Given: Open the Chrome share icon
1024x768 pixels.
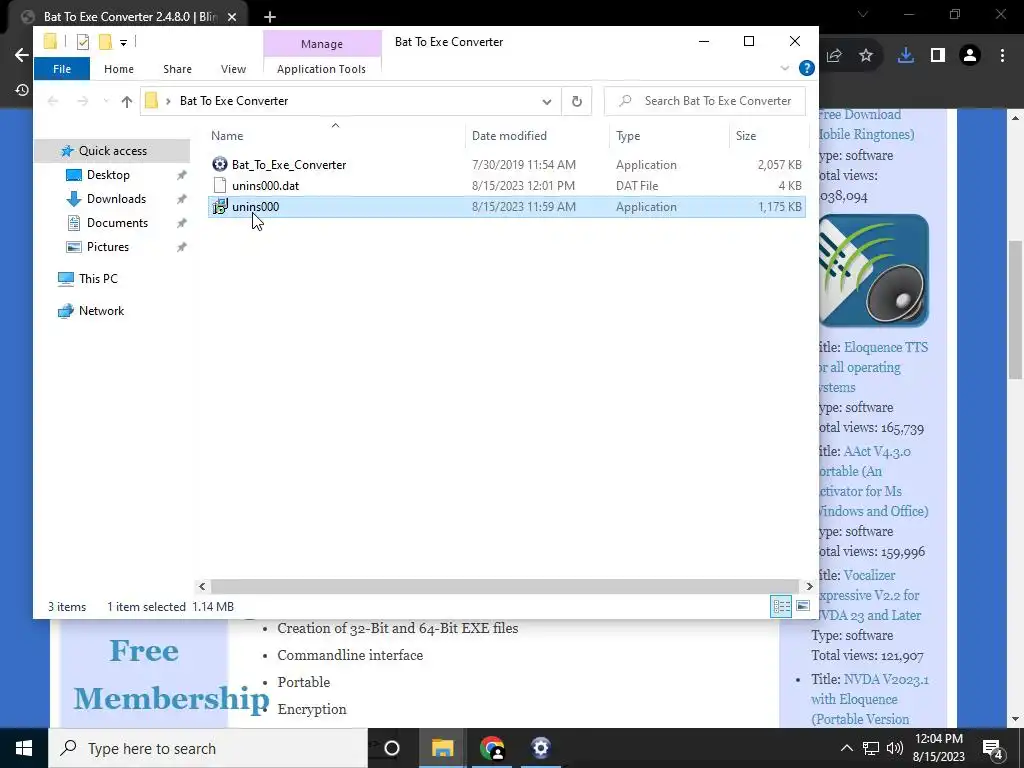Looking at the screenshot, I should [834, 56].
